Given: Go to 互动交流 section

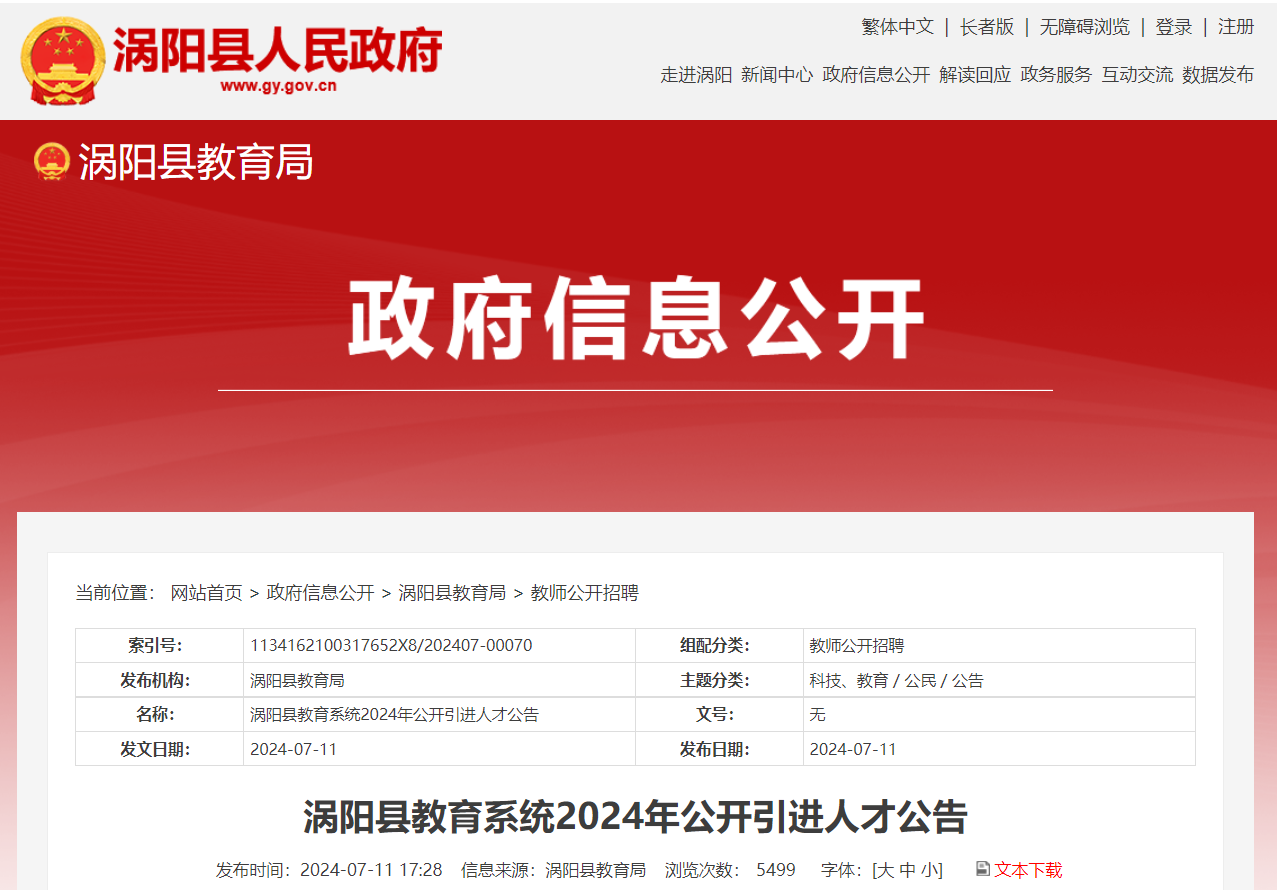Looking at the screenshot, I should coord(1136,75).
